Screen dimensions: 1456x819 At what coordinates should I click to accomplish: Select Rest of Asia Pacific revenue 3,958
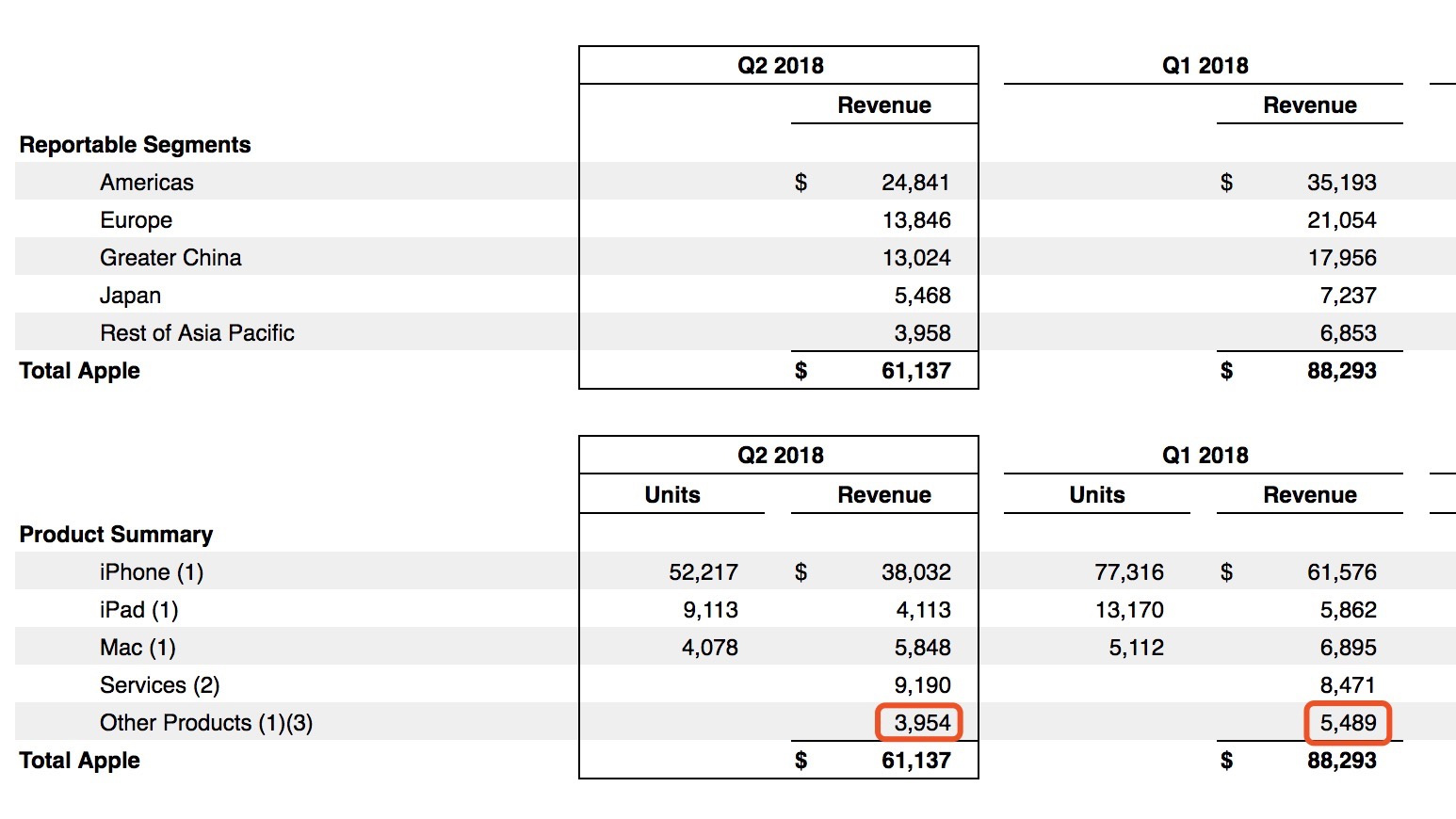(x=922, y=333)
